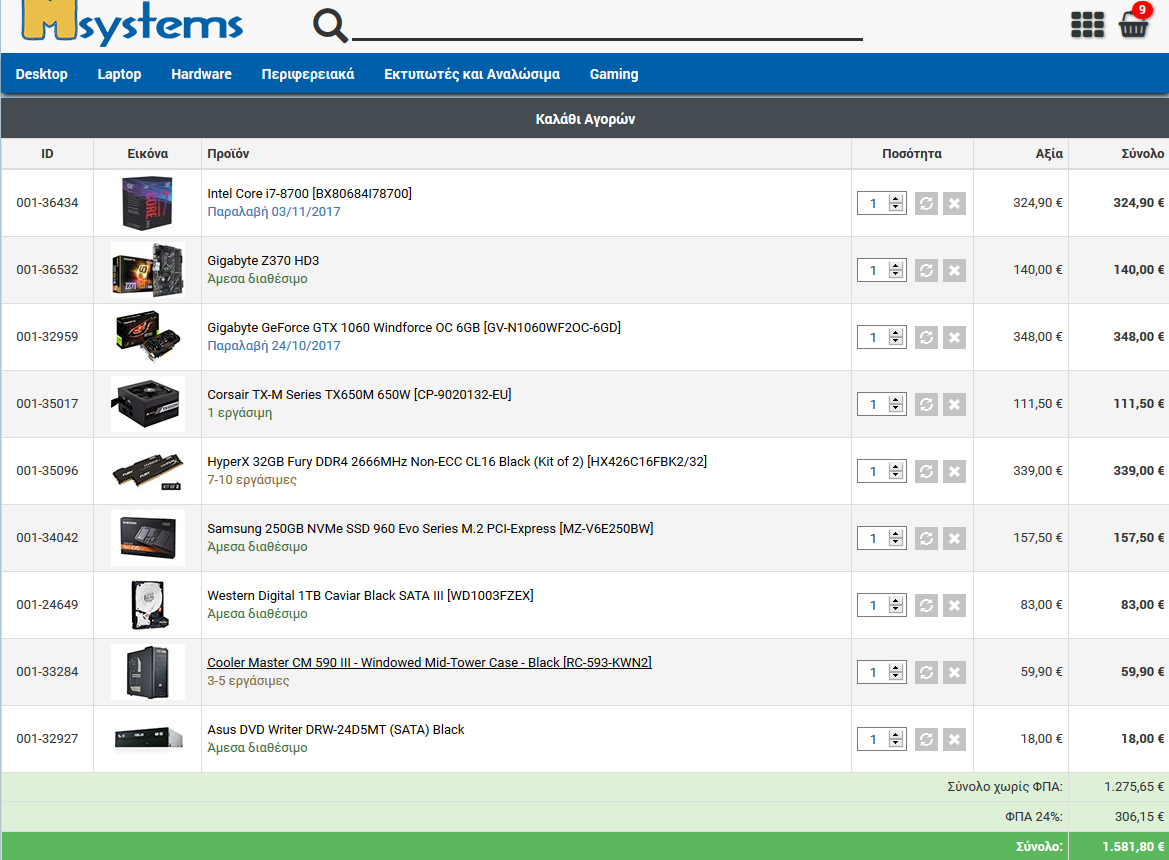Screen dimensions: 1169x860
Task: Open the grid categories menu icon
Action: point(1087,25)
